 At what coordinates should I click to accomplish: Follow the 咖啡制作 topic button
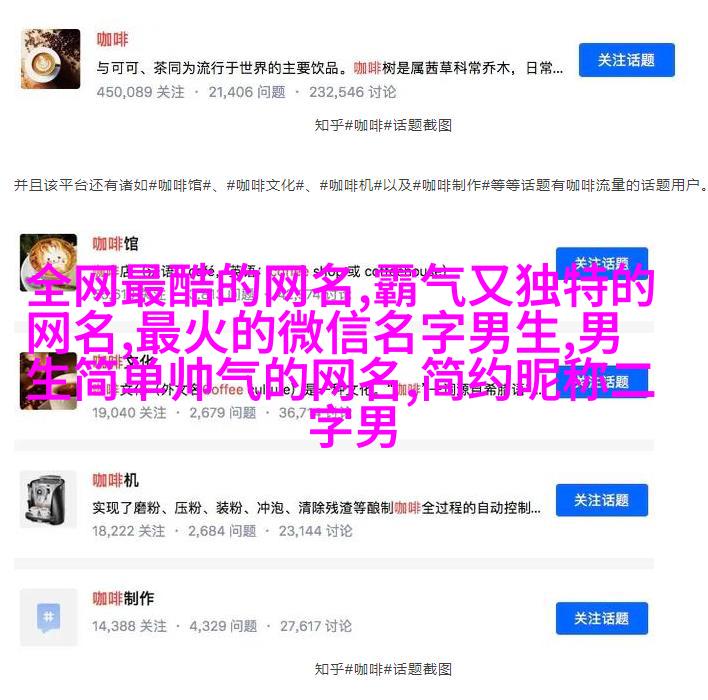(x=602, y=618)
